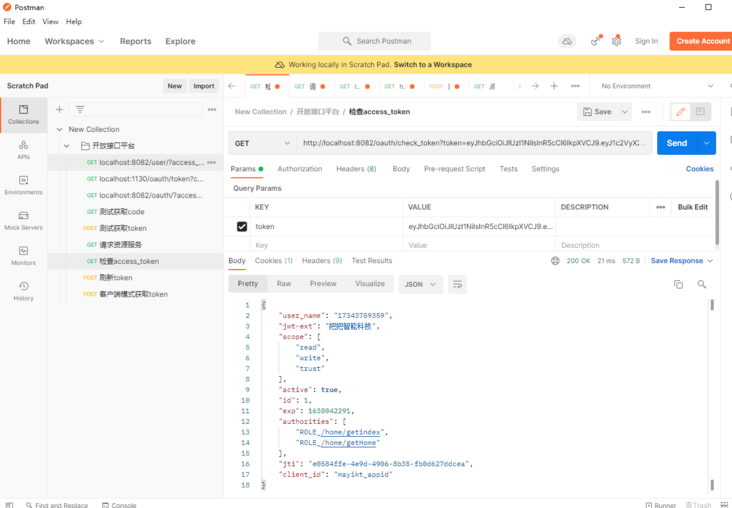Search within the response body
Viewport: 732px width, 508px height.
point(701,284)
